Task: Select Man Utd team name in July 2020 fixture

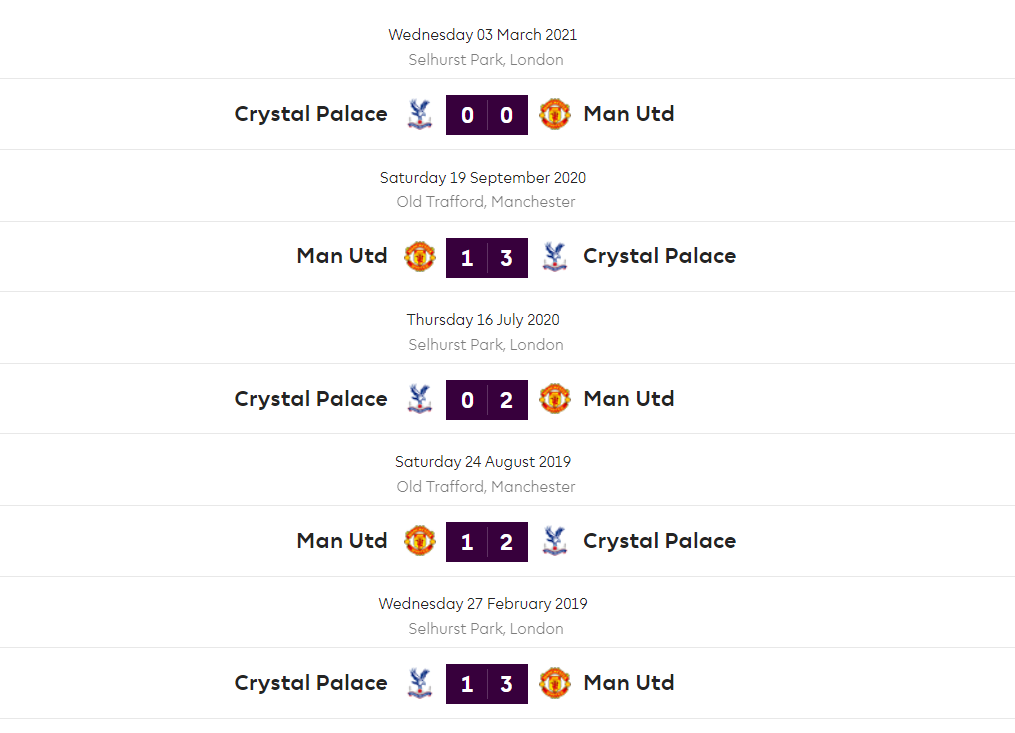Action: [x=629, y=399]
